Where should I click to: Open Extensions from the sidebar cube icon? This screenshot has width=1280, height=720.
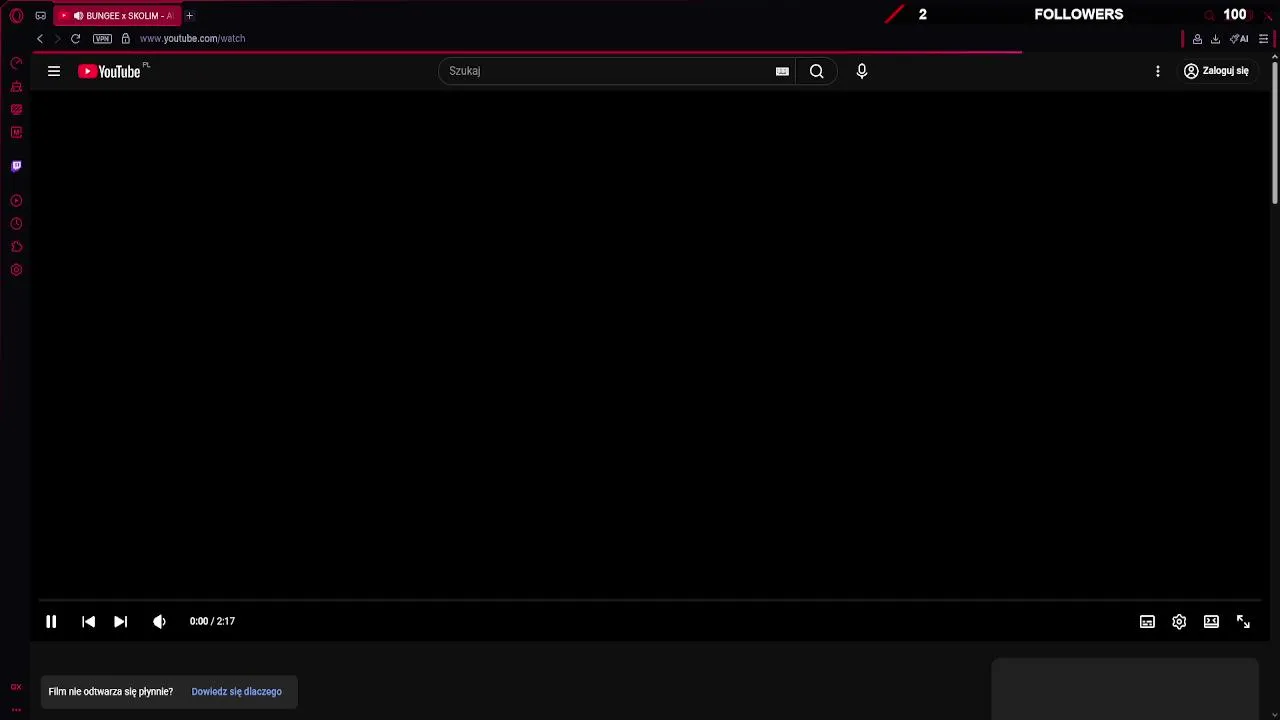pos(16,247)
